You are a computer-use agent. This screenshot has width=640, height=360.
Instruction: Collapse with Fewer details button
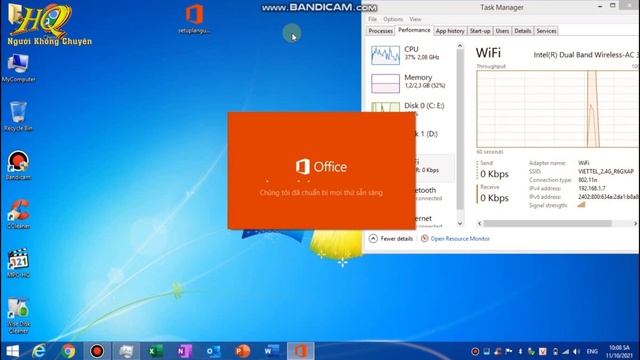391,239
